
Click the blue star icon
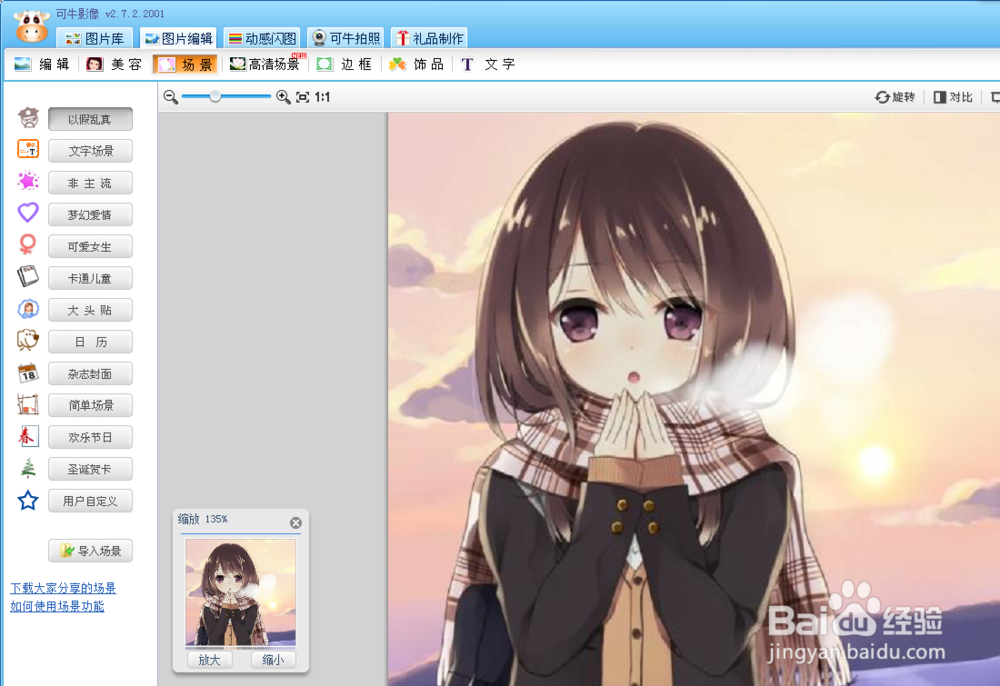coord(28,500)
